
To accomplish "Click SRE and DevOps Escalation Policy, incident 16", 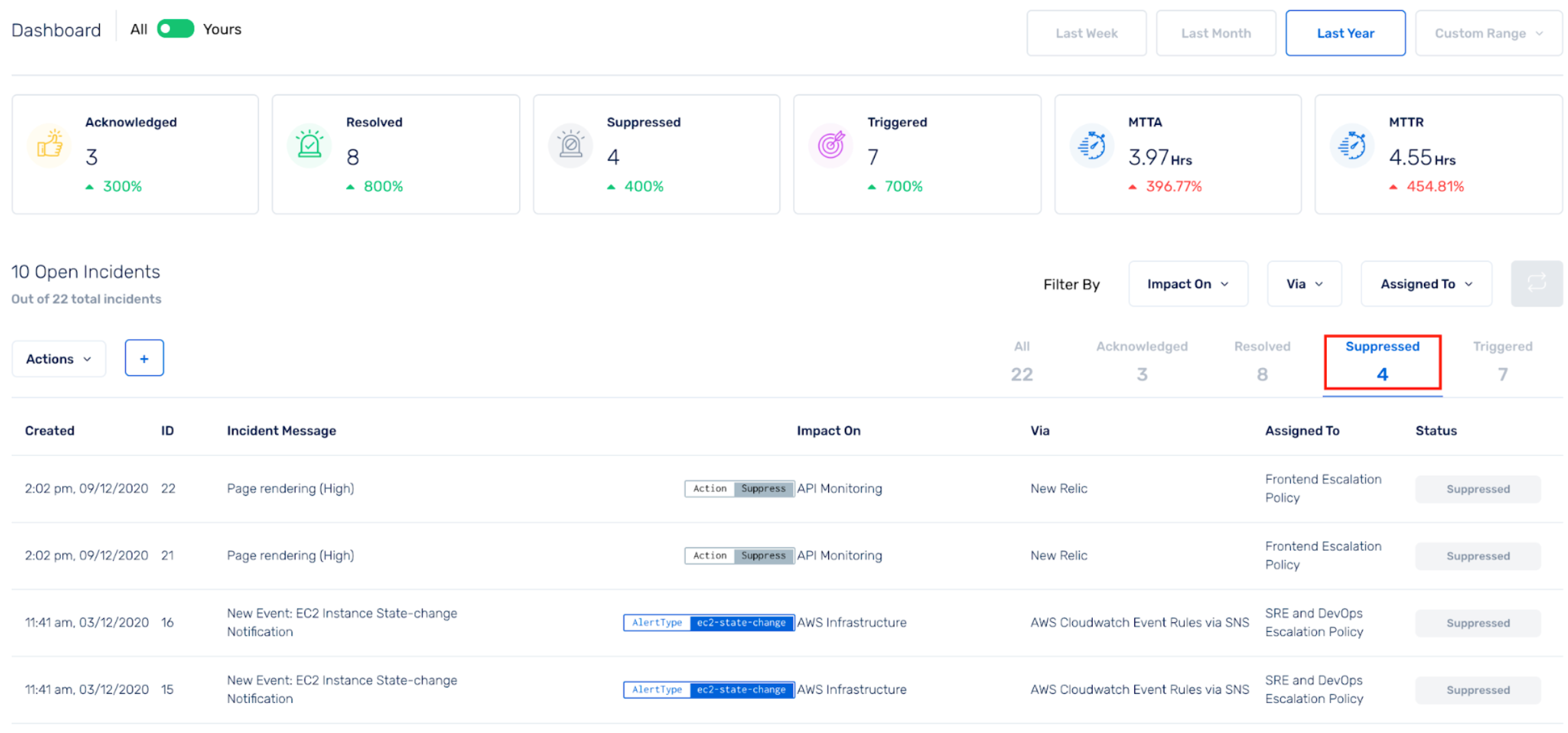I will tap(1314, 622).
